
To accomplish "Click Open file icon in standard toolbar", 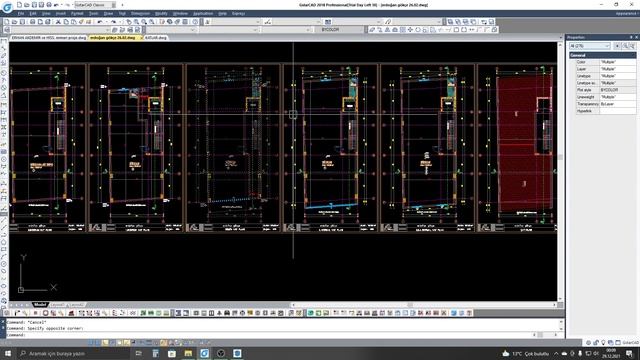I will tap(14, 22).
